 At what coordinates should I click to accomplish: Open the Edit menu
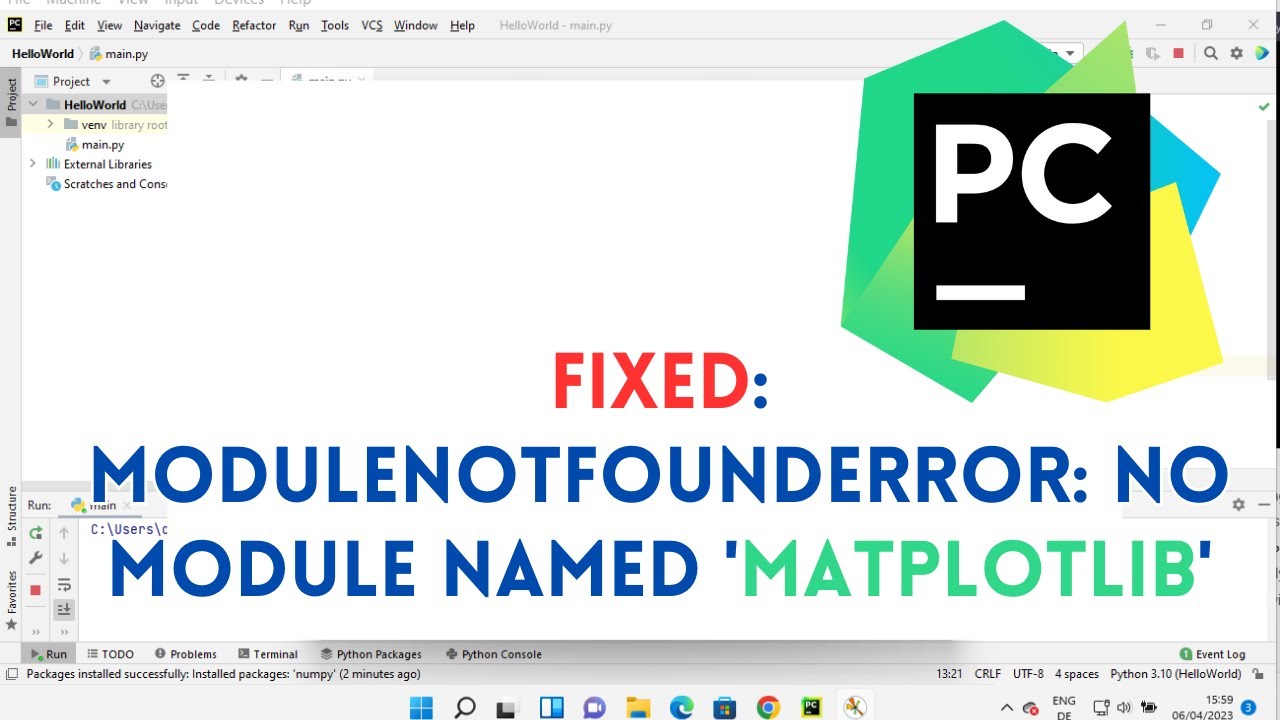click(x=75, y=25)
